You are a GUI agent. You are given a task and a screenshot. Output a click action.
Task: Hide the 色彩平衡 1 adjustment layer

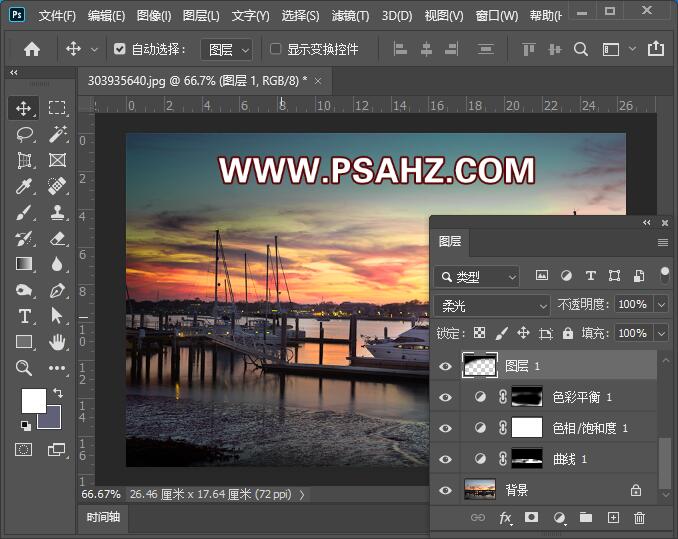point(445,397)
